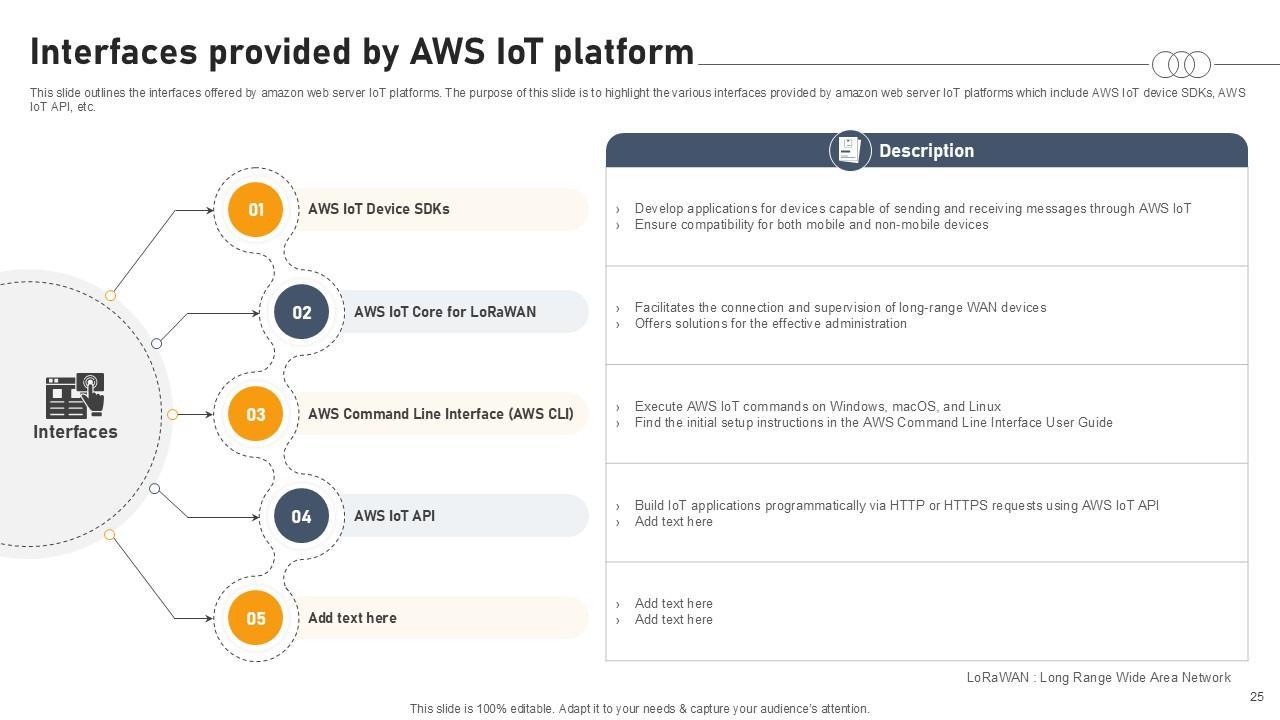Select the AWS IoT API label

tap(394, 516)
